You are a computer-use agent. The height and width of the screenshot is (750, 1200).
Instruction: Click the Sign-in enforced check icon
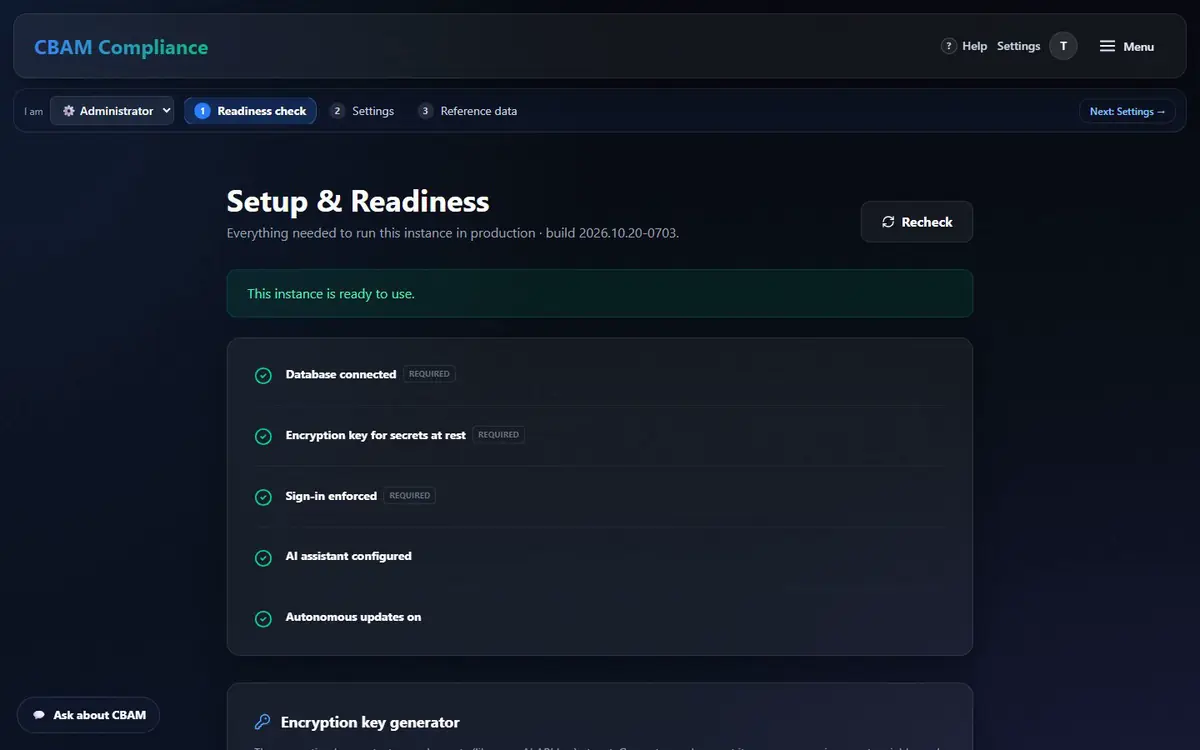coord(263,497)
